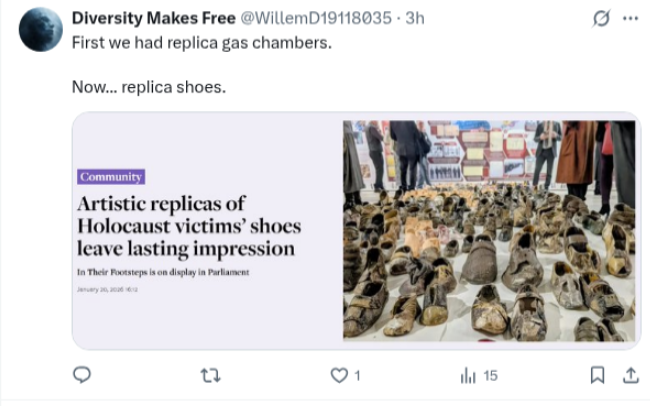Click the share upload icon
The width and height of the screenshot is (650, 406).
click(630, 375)
